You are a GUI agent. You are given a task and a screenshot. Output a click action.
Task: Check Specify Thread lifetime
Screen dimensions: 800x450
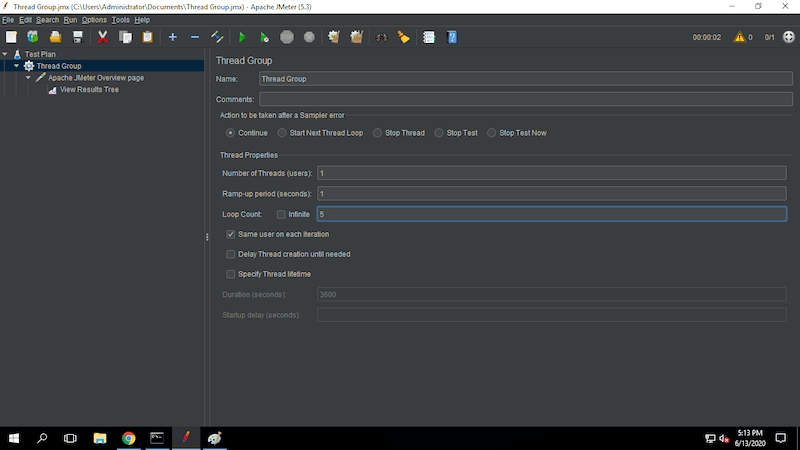[231, 274]
